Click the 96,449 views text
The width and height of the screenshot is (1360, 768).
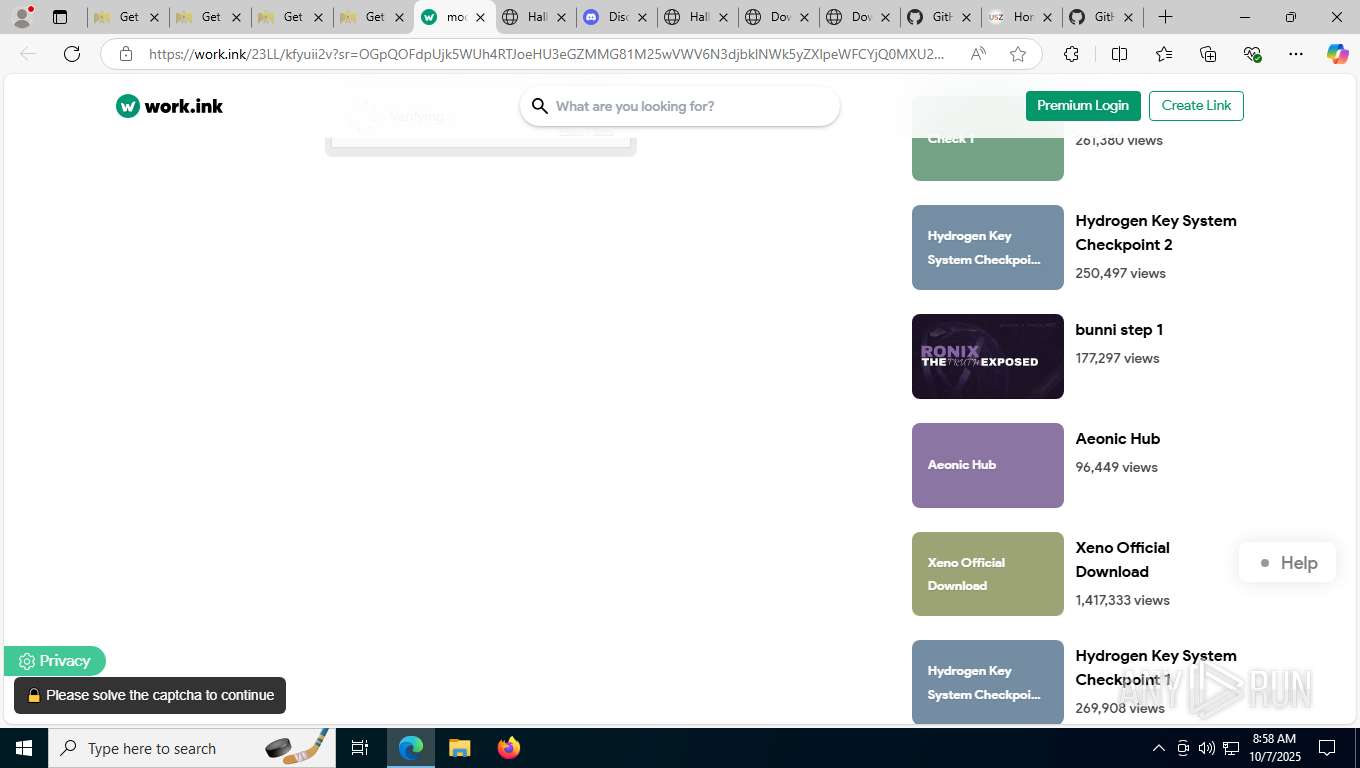[x=1116, y=467]
